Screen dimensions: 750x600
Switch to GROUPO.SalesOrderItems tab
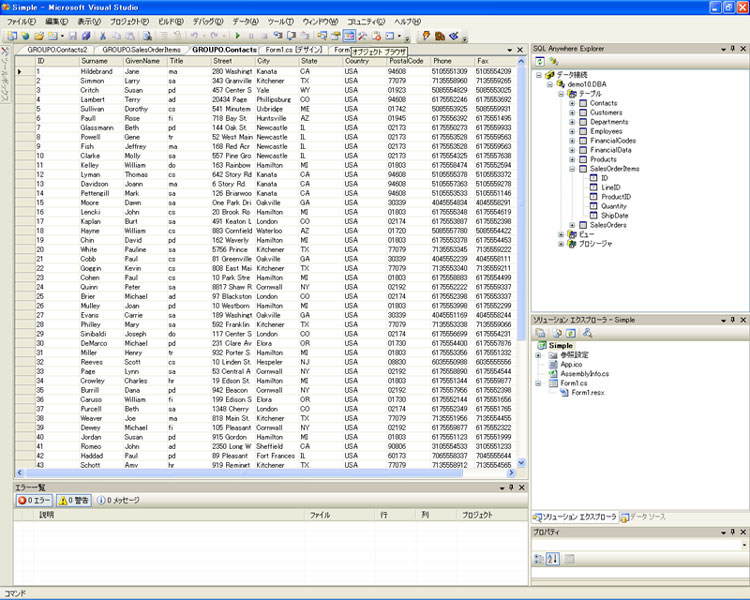pos(142,50)
